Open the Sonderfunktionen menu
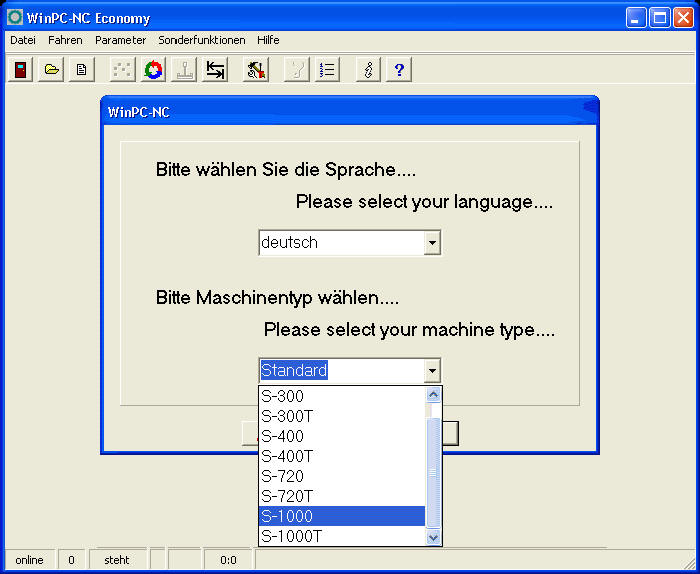Screen dimensions: 700x574 click(202, 40)
